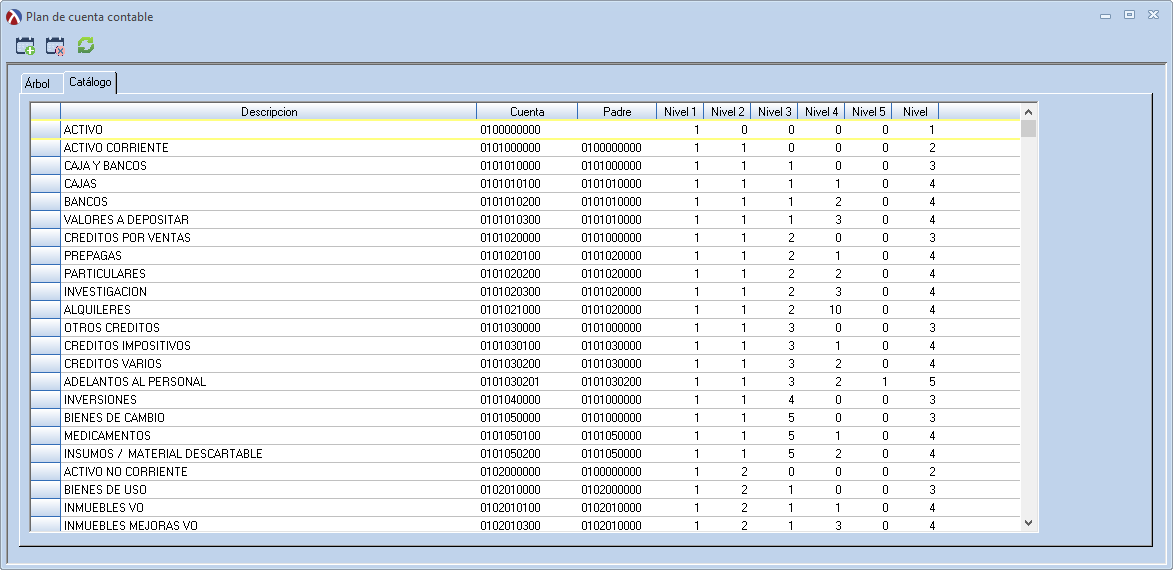Select the ADELANTOS AL PERSONAL row

tap(525, 381)
